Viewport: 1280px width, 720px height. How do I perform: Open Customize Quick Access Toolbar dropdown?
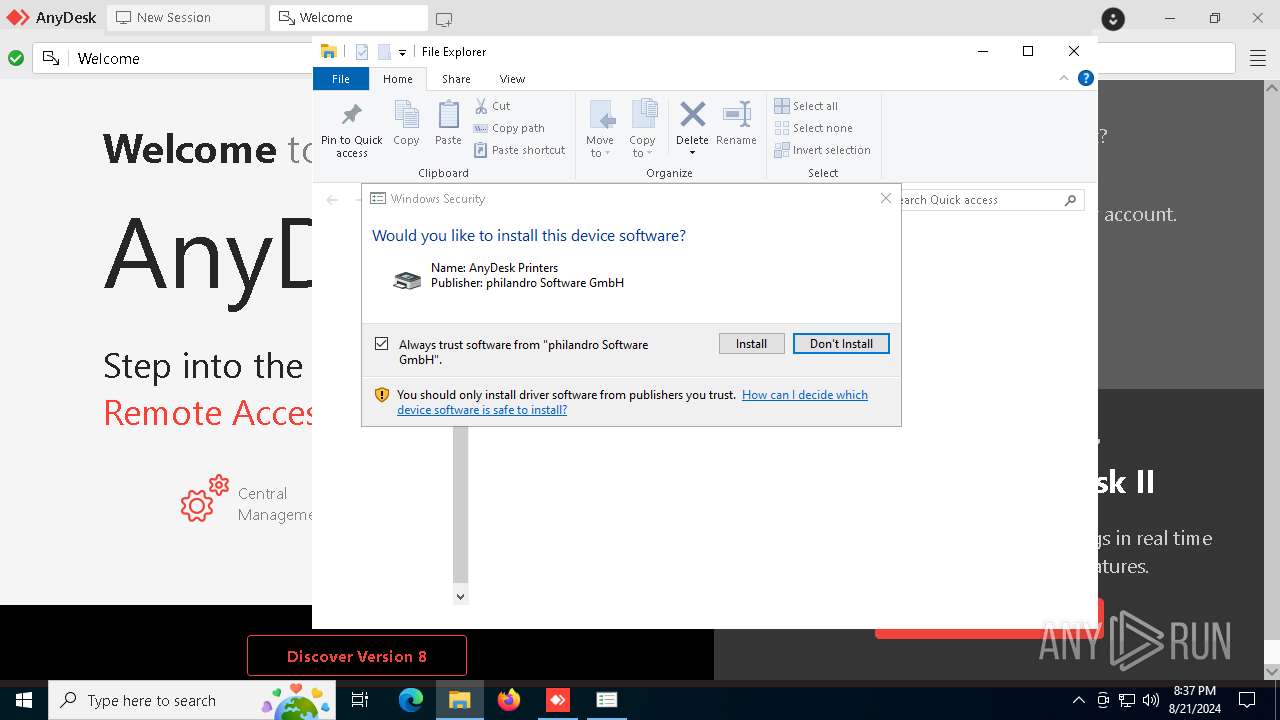[402, 52]
